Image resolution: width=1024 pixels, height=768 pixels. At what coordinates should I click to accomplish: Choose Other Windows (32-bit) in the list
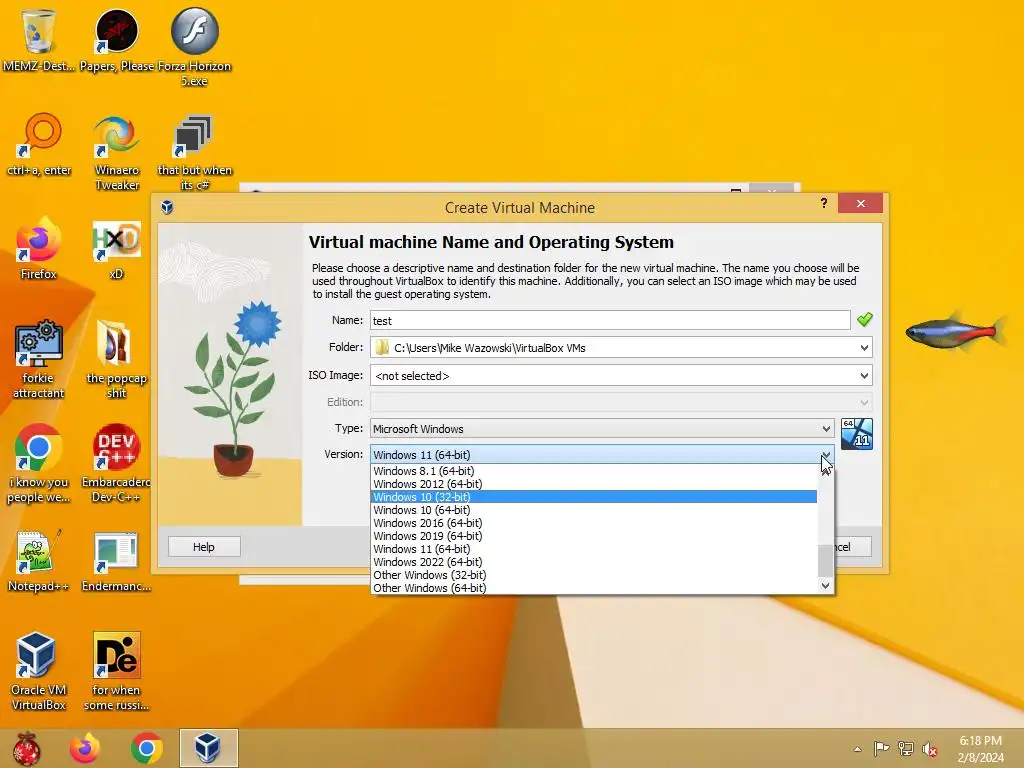click(x=594, y=575)
